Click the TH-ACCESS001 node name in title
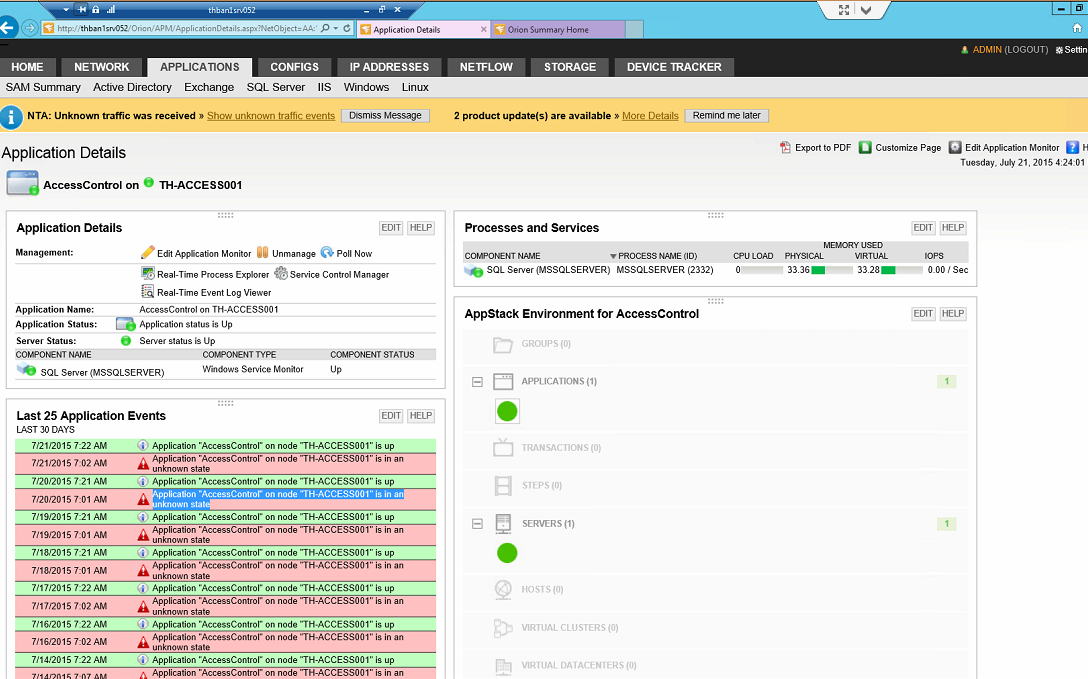The width and height of the screenshot is (1088, 679). pyautogui.click(x=201, y=185)
